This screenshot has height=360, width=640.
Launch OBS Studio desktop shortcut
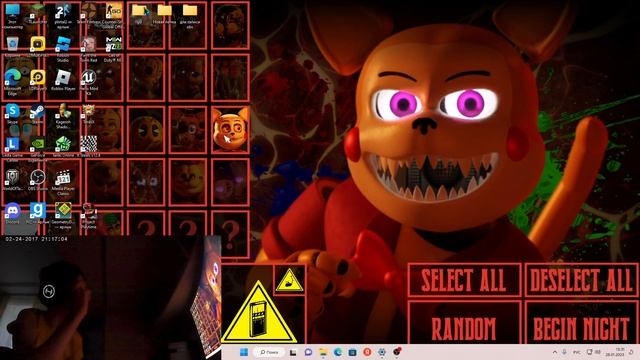[38, 180]
